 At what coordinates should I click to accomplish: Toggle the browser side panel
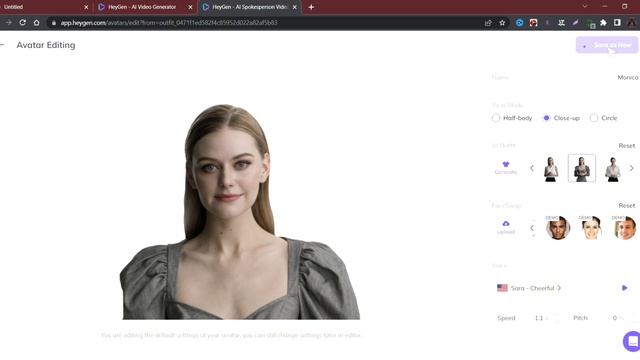[x=617, y=23]
